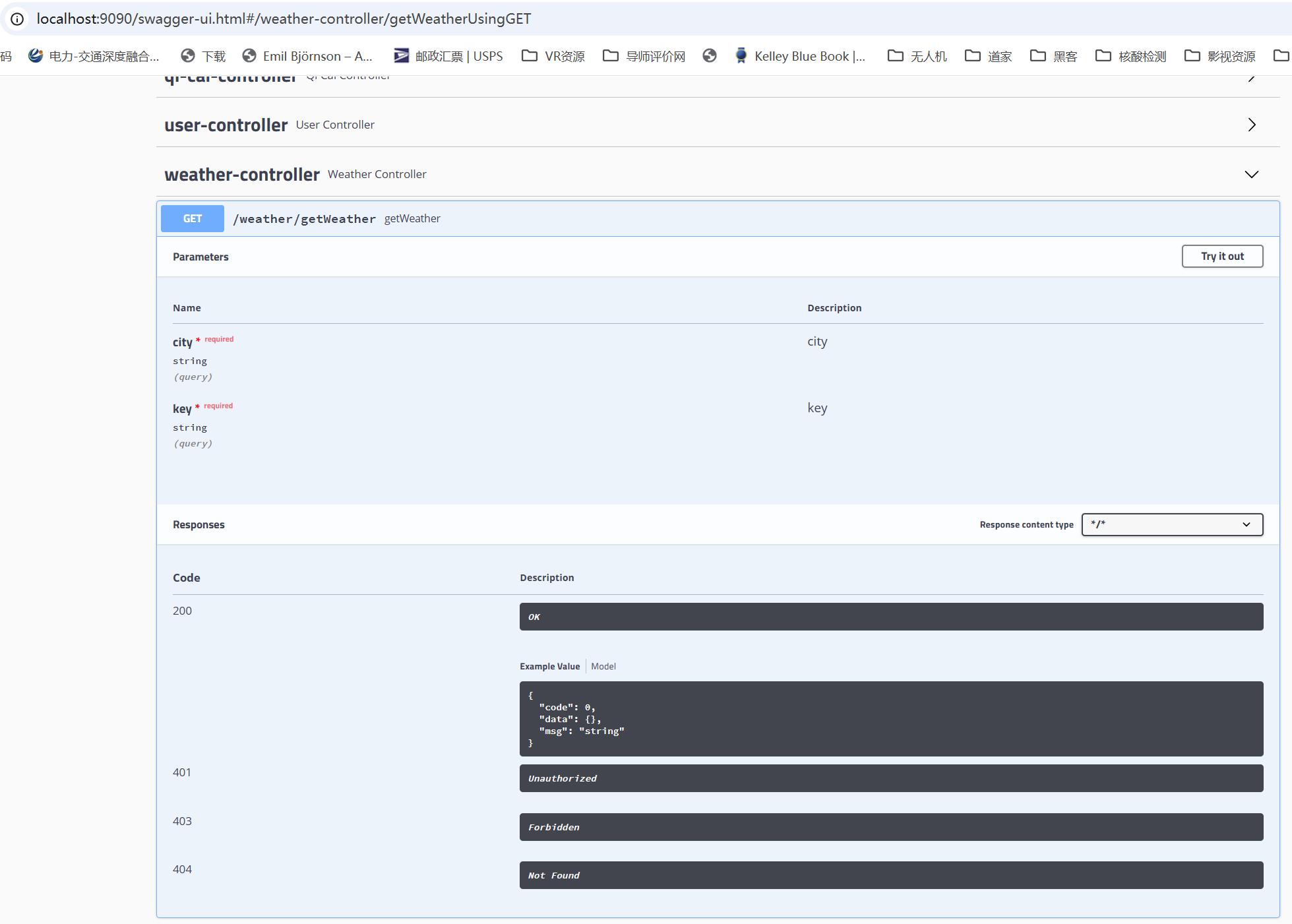Open Kelley Blue Book bookmark
This screenshot has height=924, width=1292.
point(800,56)
